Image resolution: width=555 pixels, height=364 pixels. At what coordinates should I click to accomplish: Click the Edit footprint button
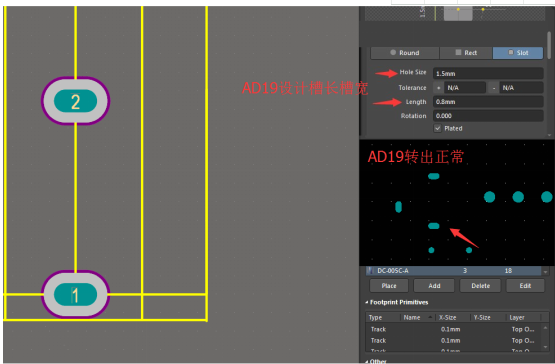525,286
